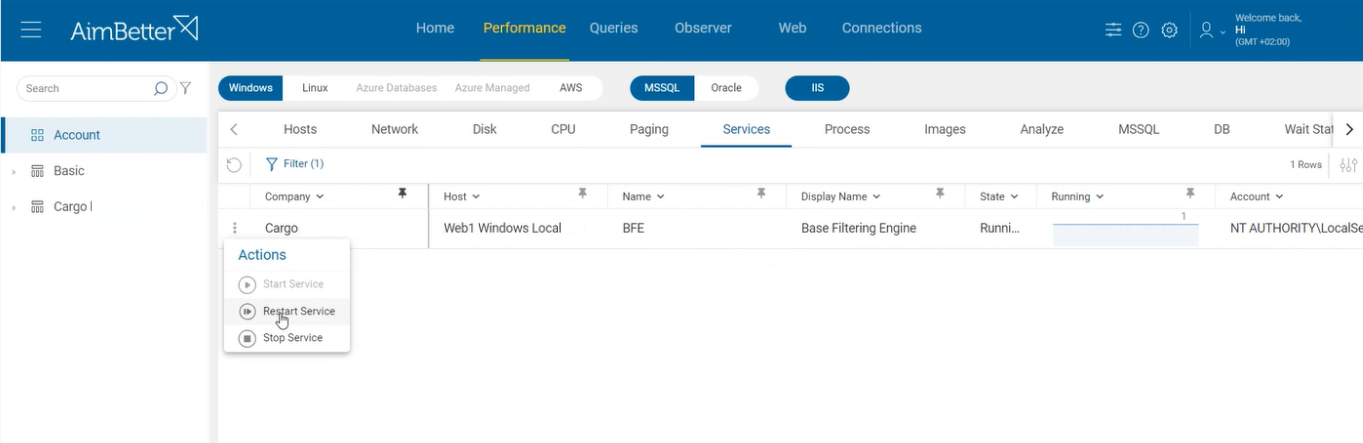This screenshot has height=443, width=1363.
Task: Switch to the Process tab
Action: 847,129
